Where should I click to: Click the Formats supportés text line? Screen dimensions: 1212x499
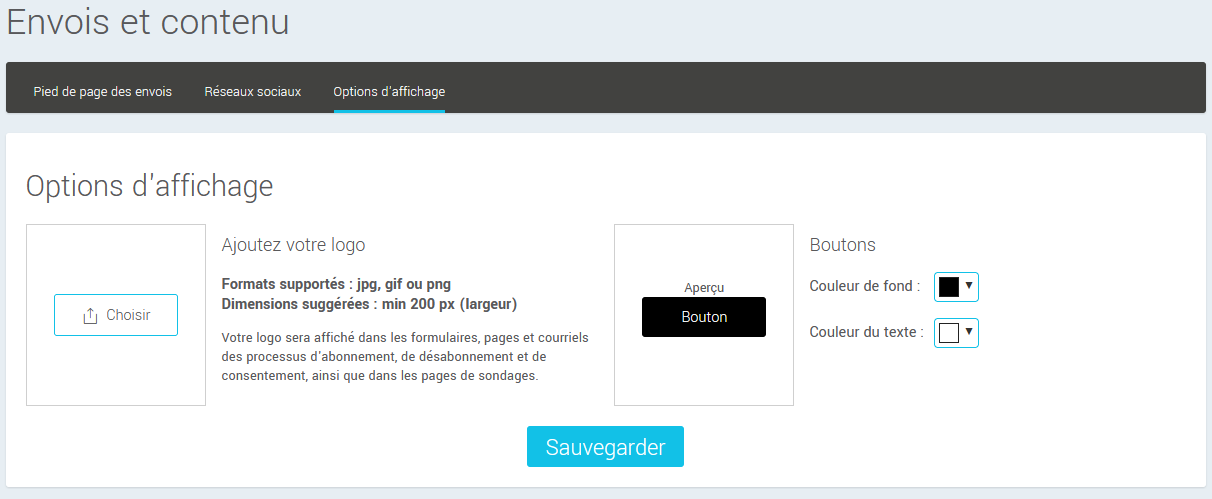pos(336,284)
